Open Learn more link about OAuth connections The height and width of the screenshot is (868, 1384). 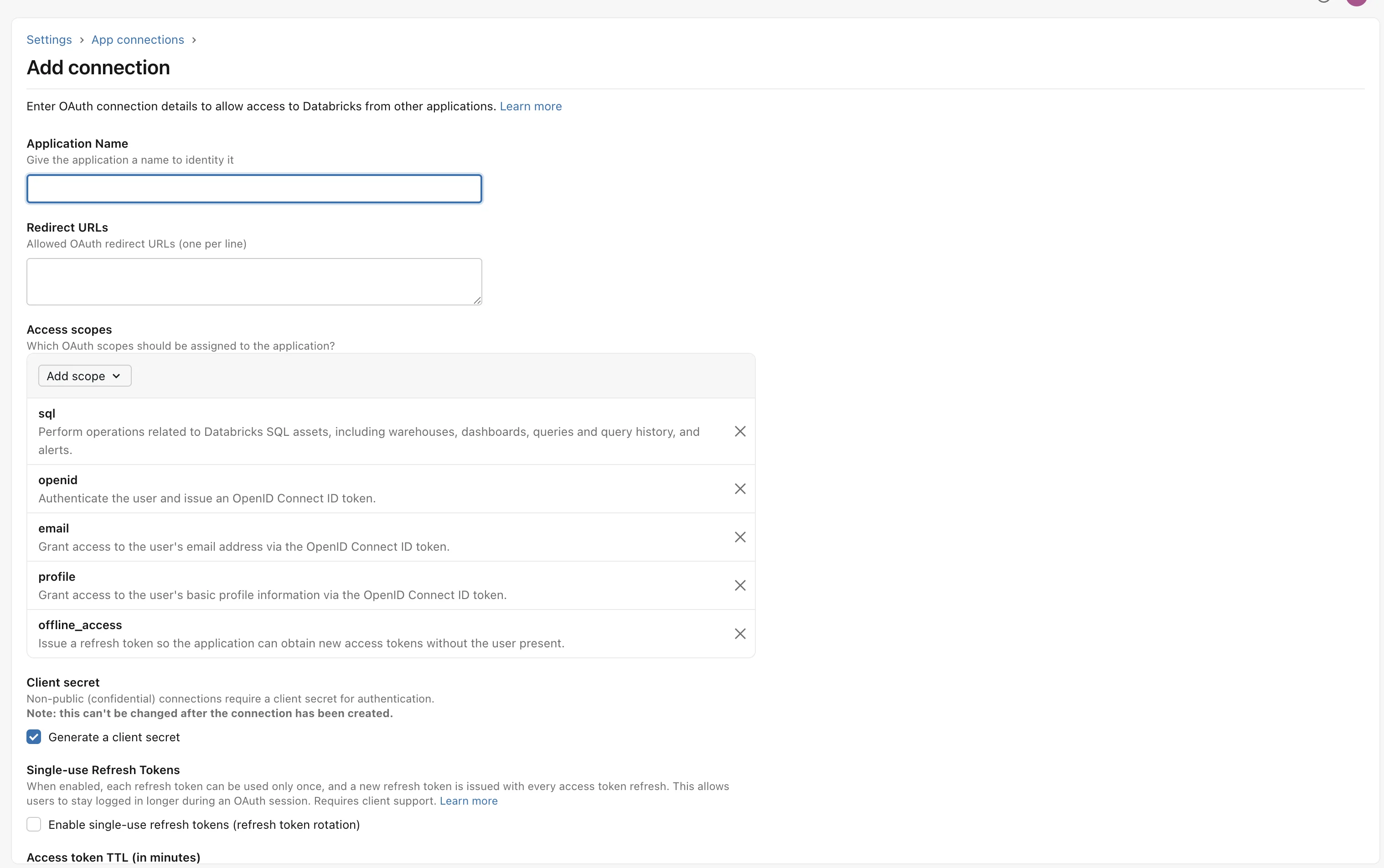[531, 106]
